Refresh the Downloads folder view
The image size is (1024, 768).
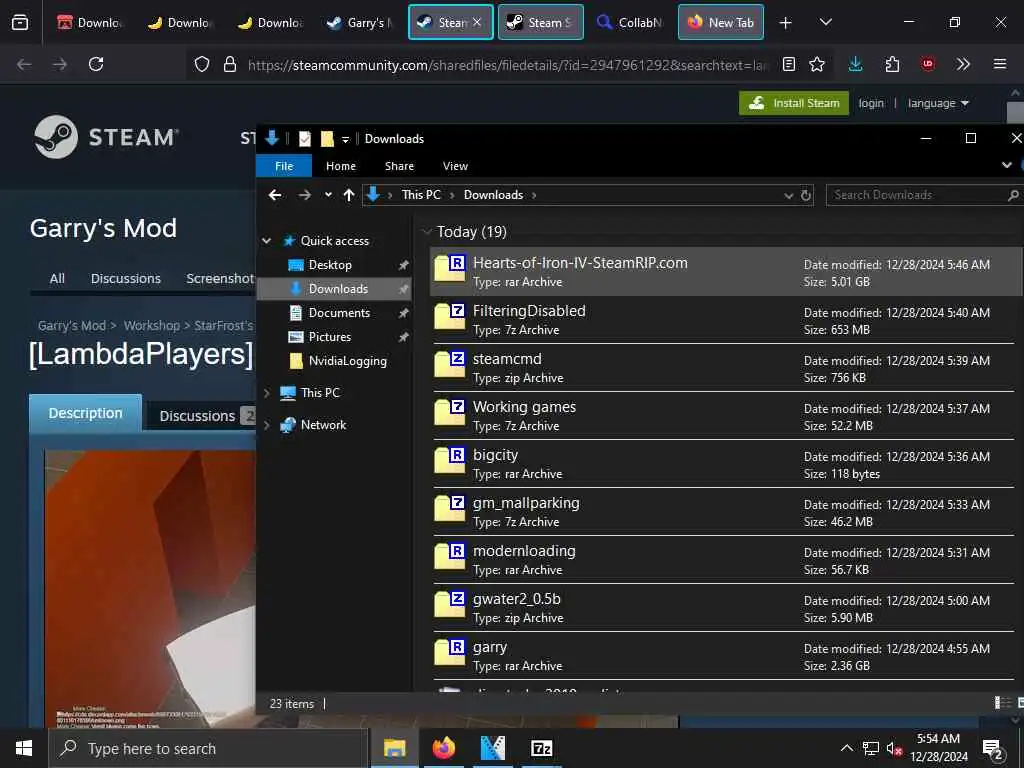tap(806, 195)
